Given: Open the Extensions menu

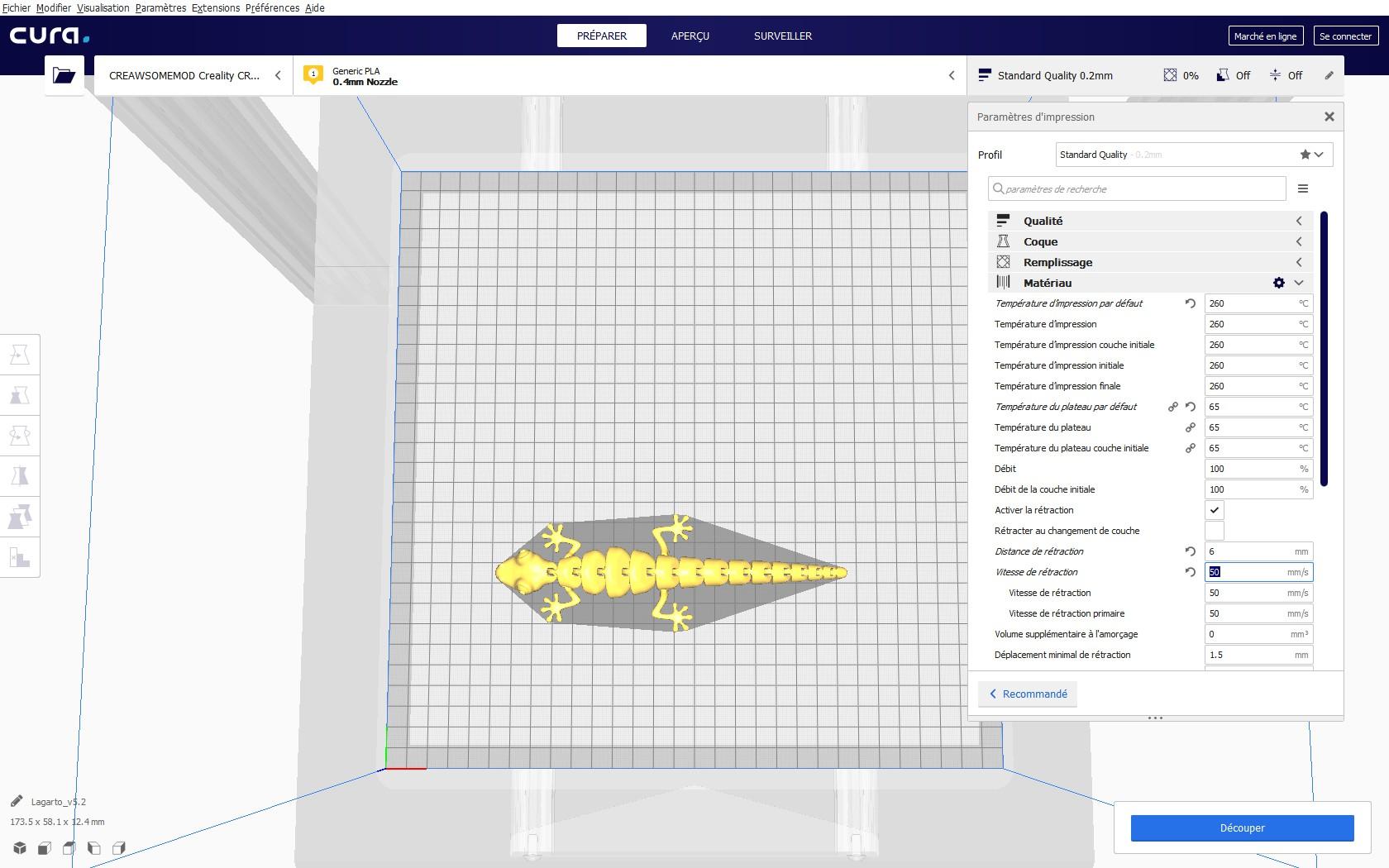Looking at the screenshot, I should [x=216, y=7].
